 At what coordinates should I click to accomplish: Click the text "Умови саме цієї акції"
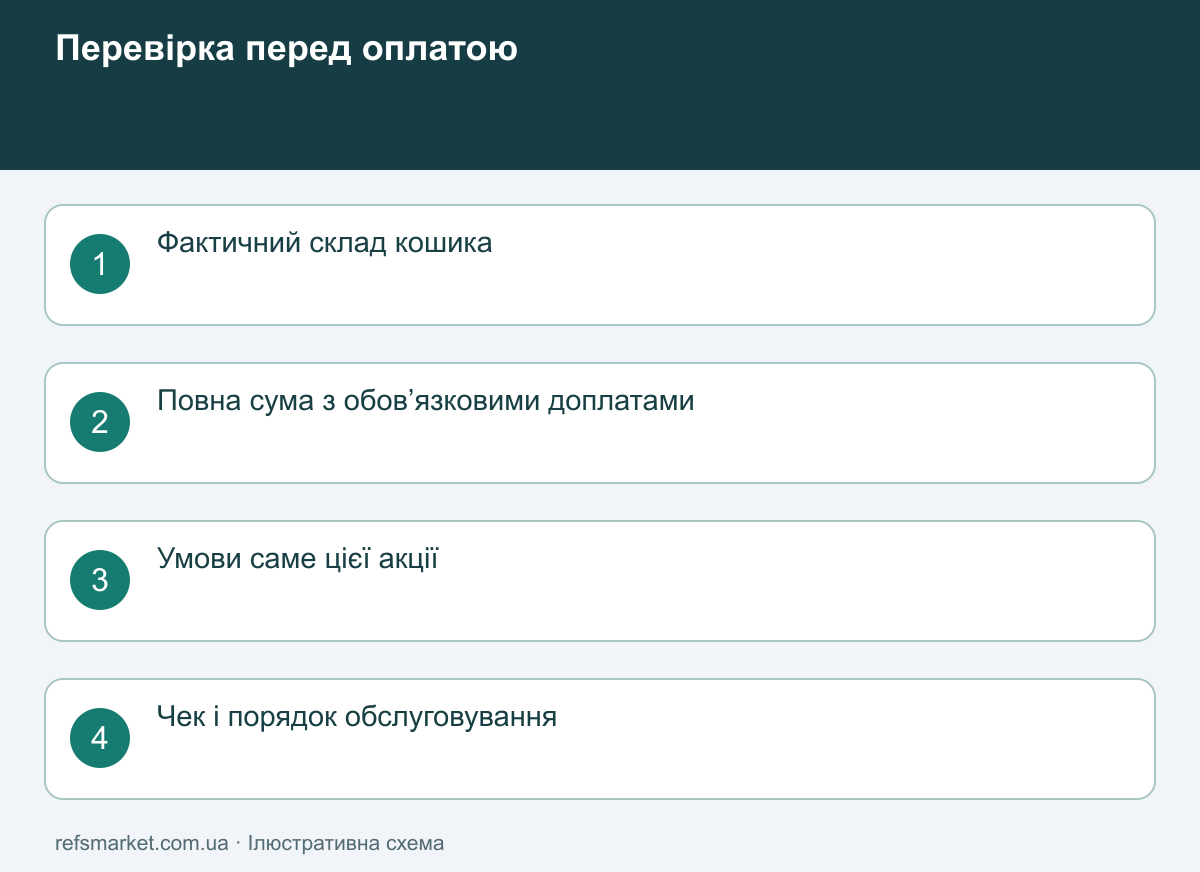coord(298,559)
